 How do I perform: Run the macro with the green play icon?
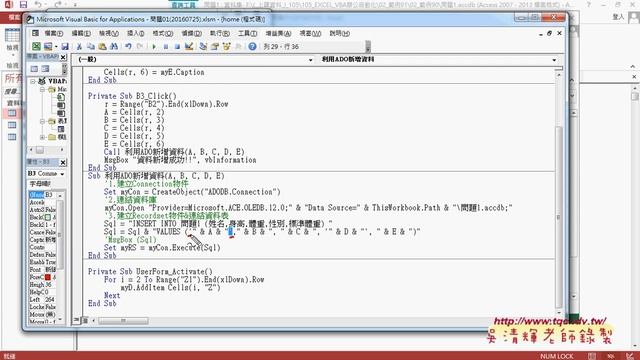point(154,47)
